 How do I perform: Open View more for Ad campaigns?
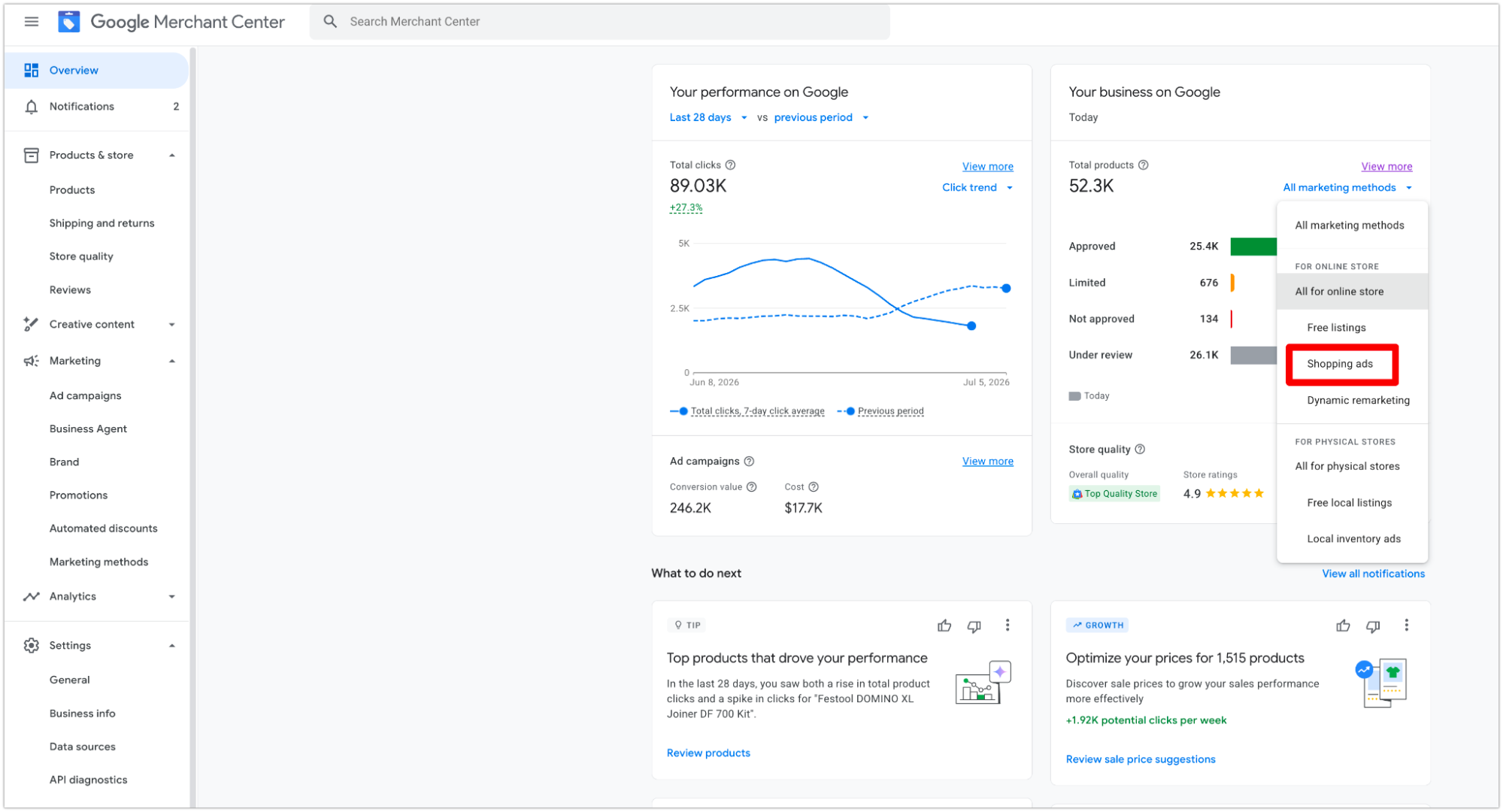click(x=987, y=462)
